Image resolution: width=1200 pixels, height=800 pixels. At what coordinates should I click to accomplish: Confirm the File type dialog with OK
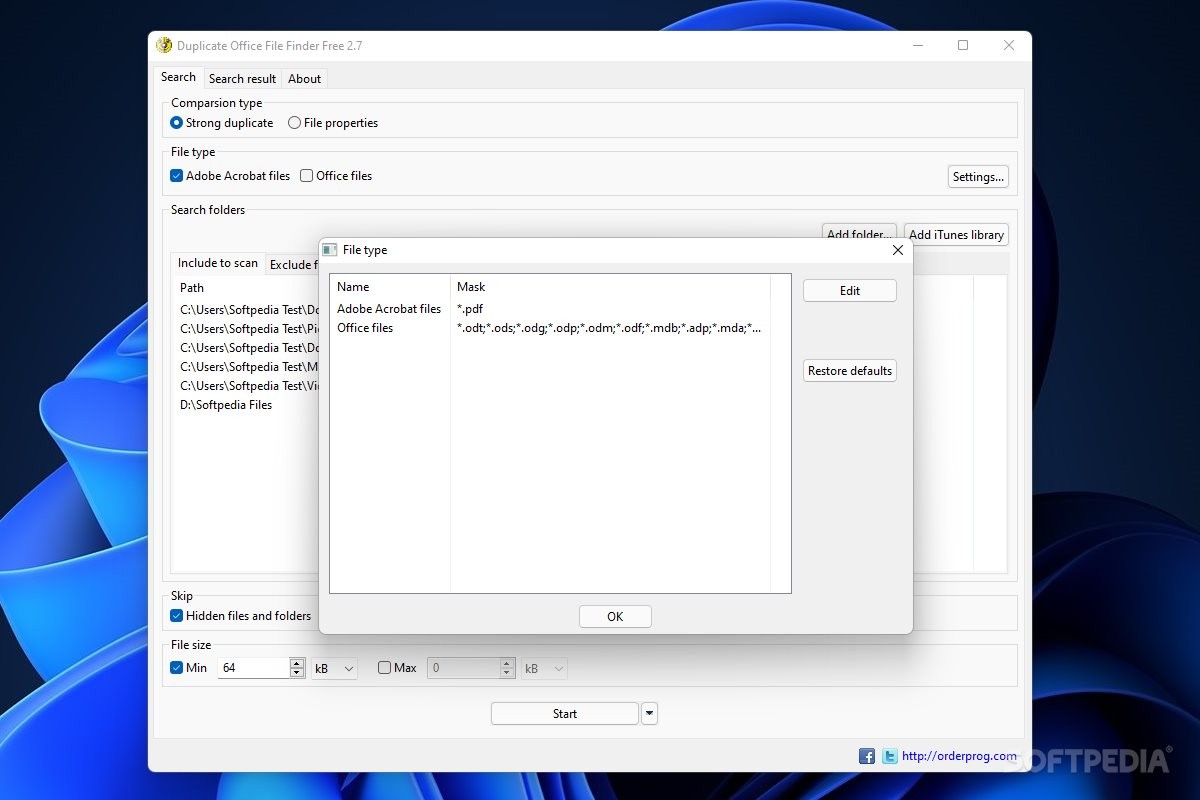[x=615, y=617]
